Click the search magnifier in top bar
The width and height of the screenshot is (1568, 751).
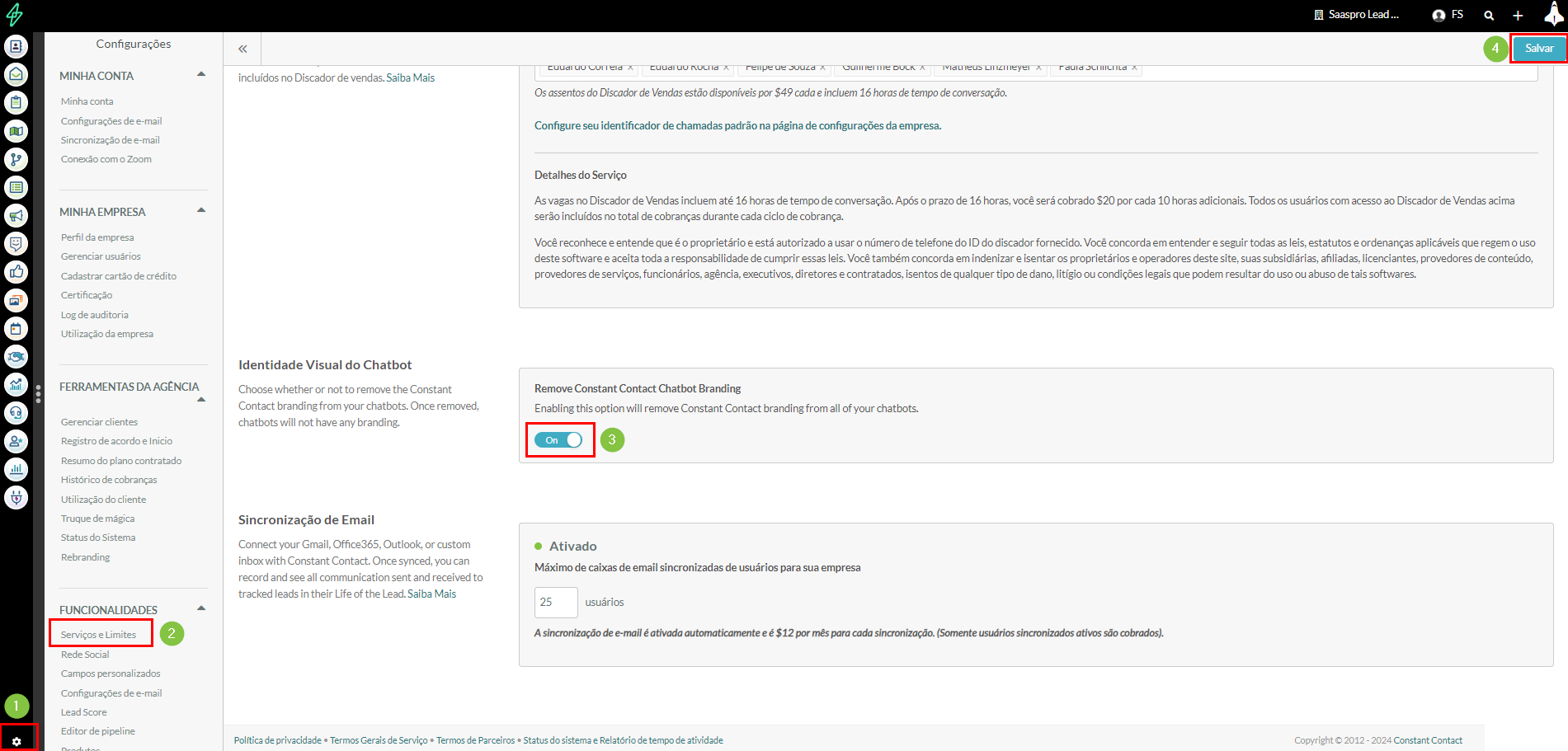pyautogui.click(x=1489, y=15)
